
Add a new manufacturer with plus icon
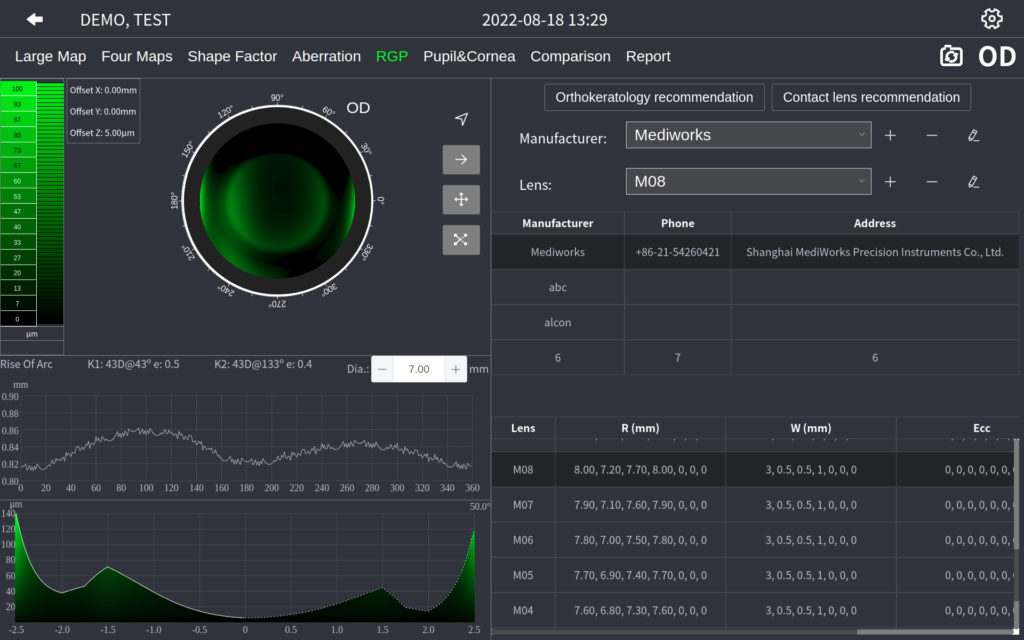point(890,135)
